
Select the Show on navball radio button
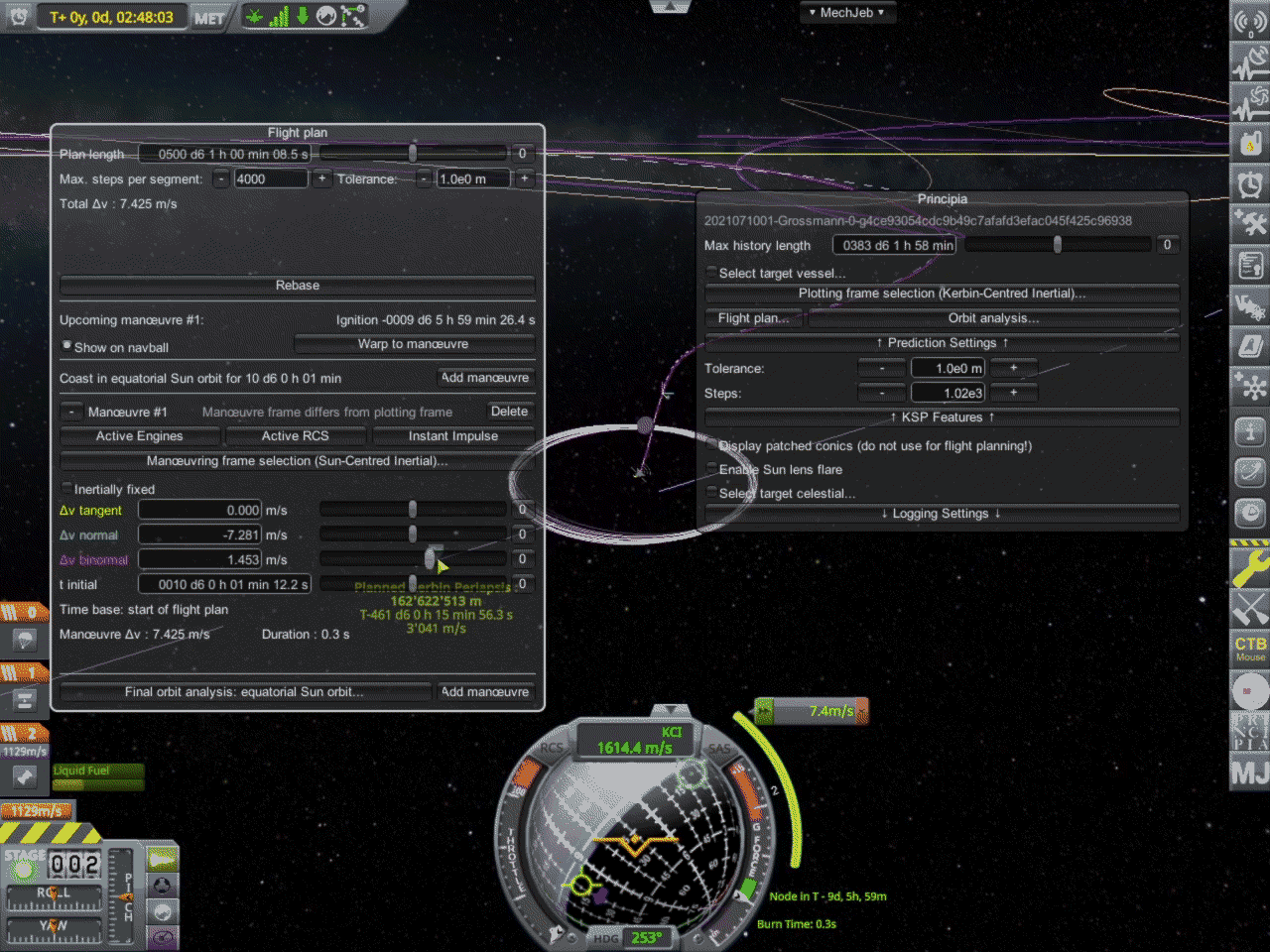point(66,346)
